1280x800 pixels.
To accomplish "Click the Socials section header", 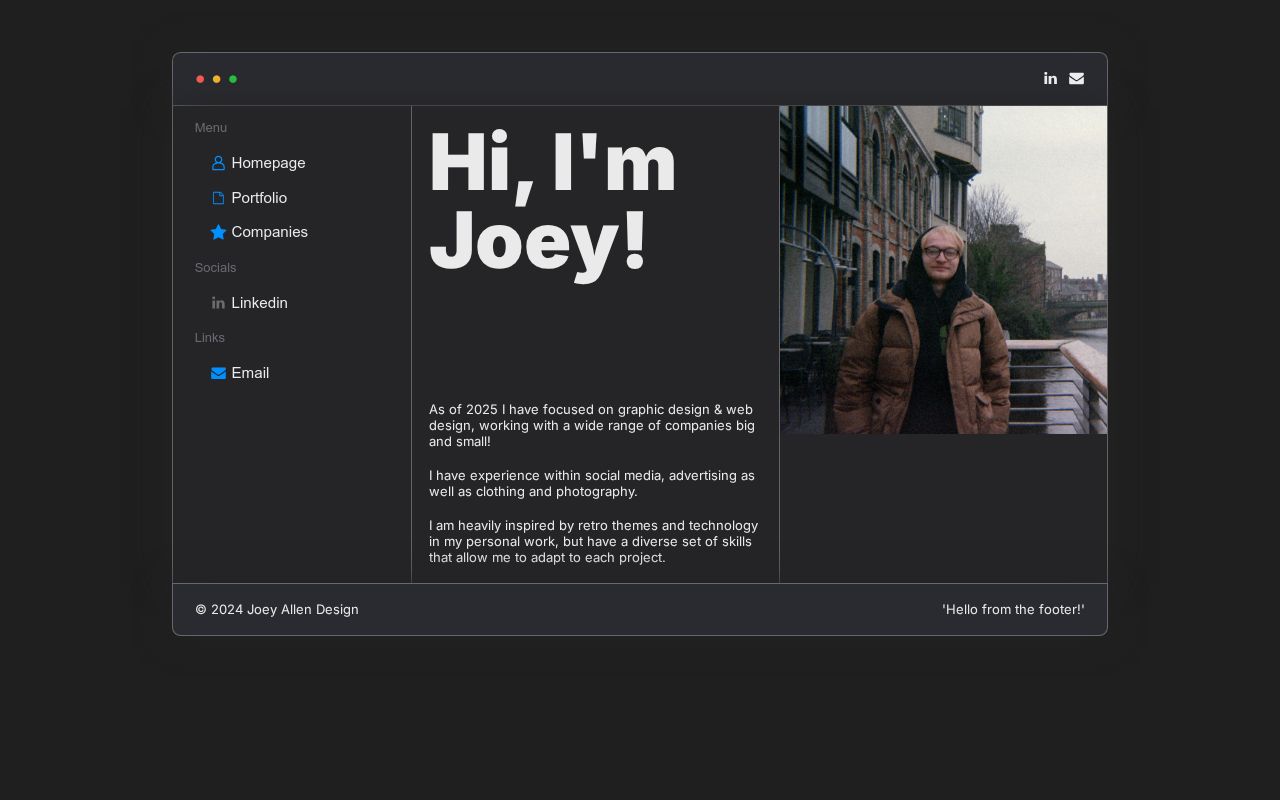I will pos(216,268).
